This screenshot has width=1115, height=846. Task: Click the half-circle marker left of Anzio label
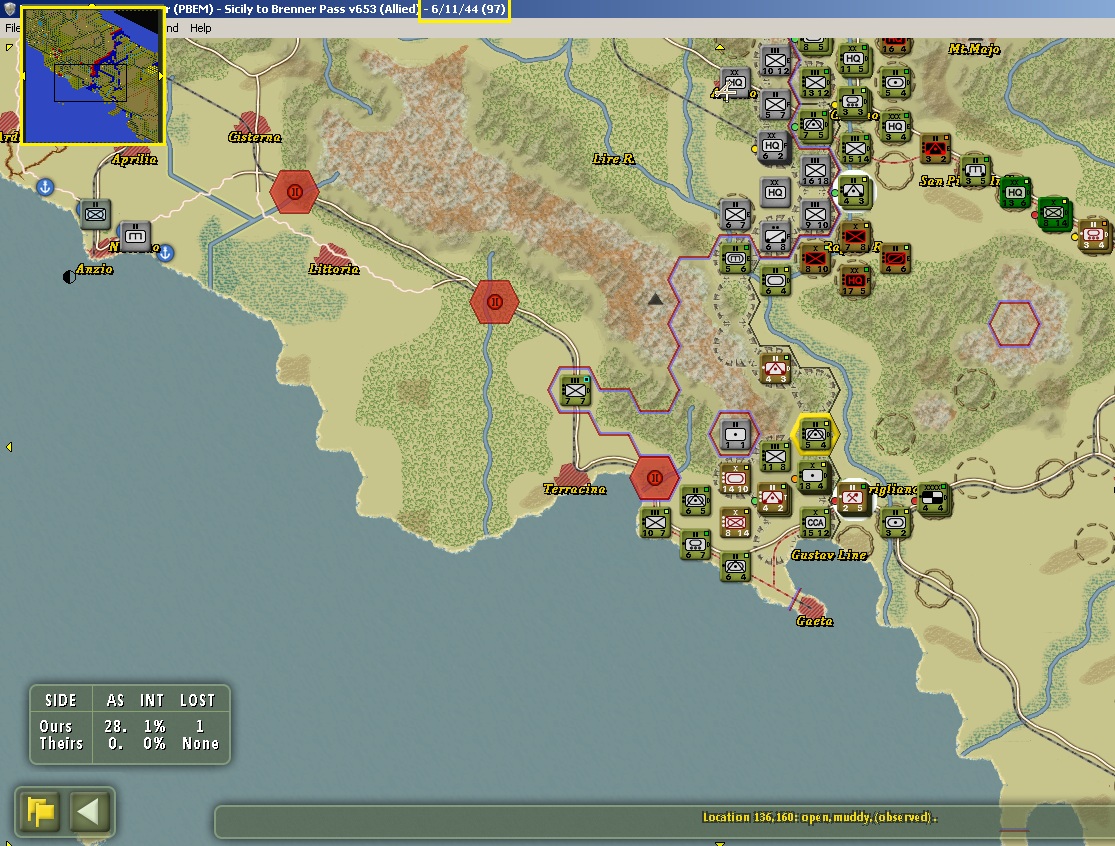tap(69, 277)
